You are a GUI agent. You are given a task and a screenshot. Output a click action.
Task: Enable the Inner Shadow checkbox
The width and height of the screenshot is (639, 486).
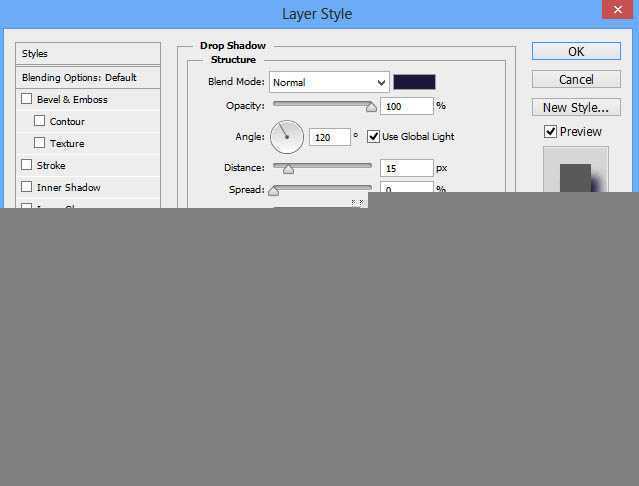(x=26, y=187)
